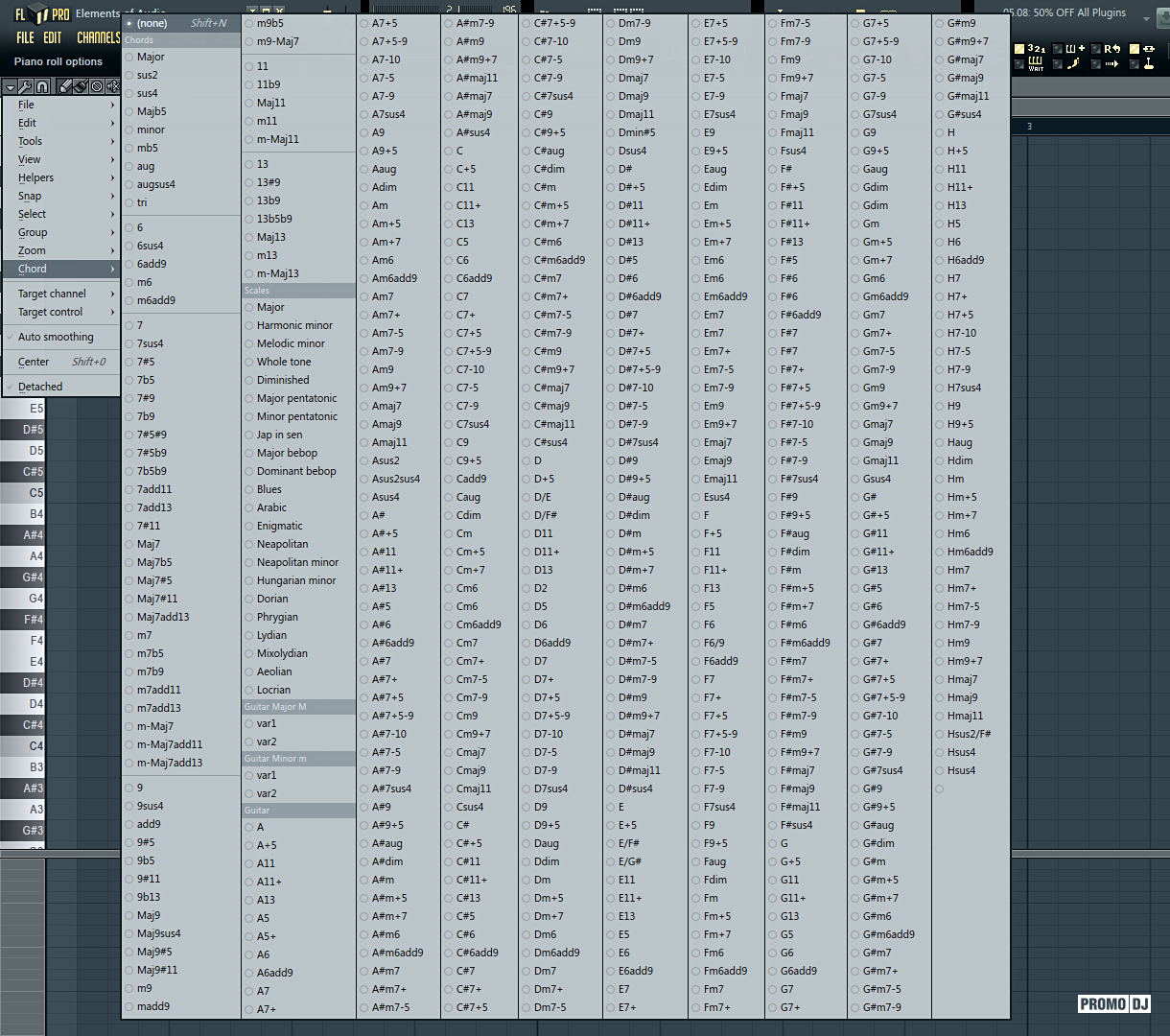Open the piano roll options dropdown arrow

point(10,86)
